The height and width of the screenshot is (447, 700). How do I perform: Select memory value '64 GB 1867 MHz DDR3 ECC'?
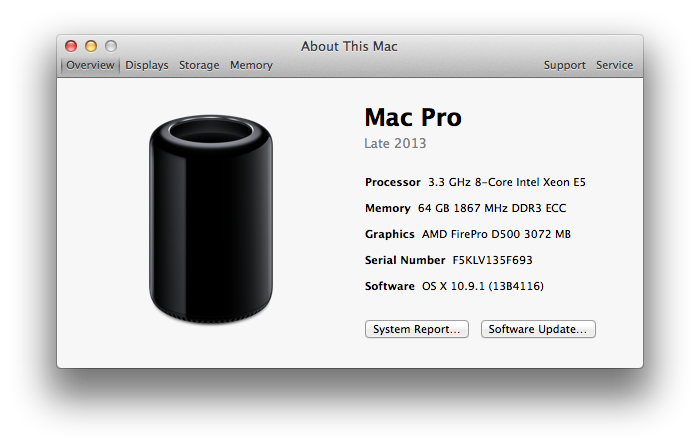coord(492,208)
